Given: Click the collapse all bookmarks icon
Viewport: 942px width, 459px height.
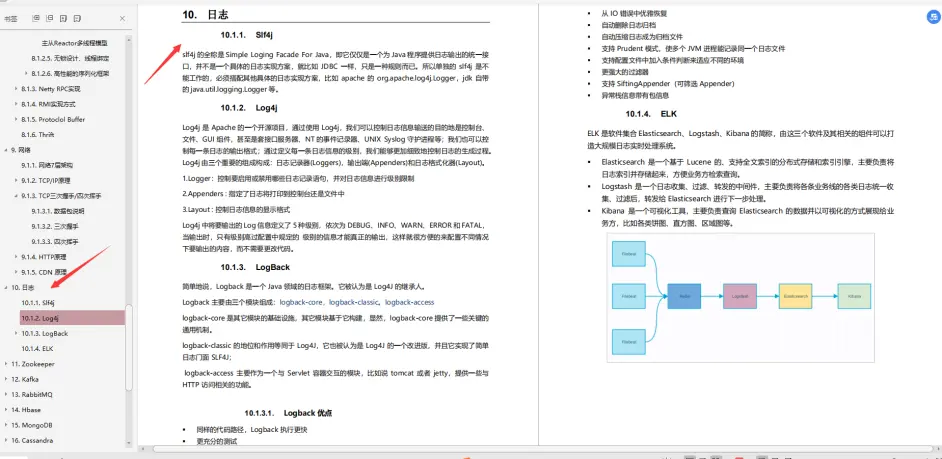Looking at the screenshot, I should coord(50,19).
